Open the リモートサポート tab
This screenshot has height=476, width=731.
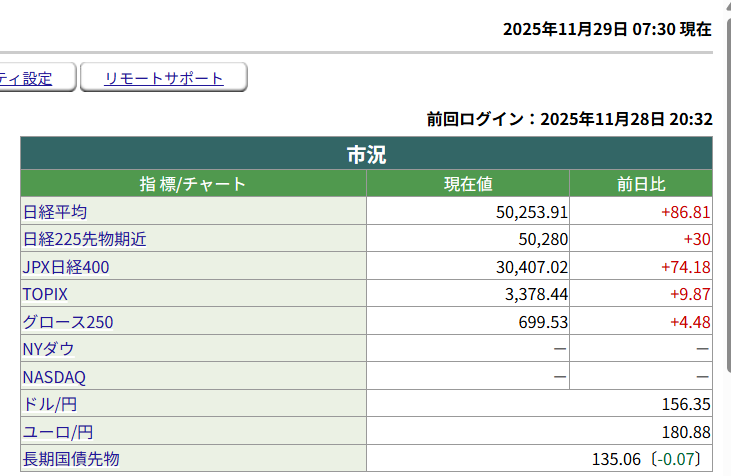point(164,78)
